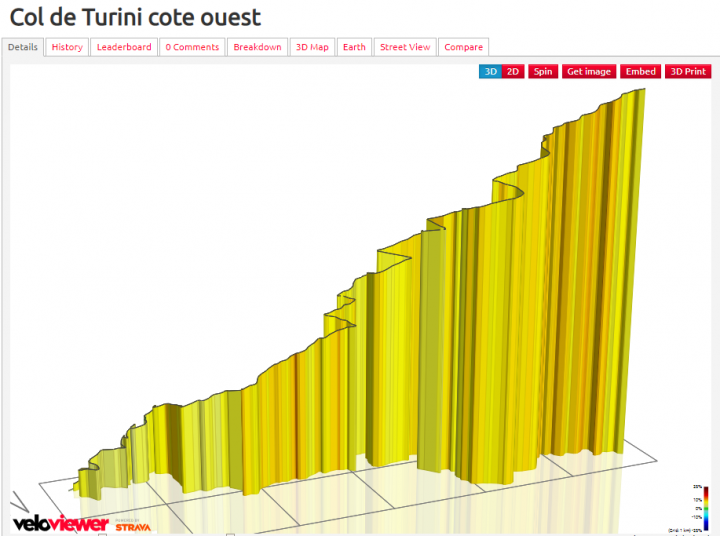Switch to the Compare tab
720x536 pixels.
coord(463,47)
